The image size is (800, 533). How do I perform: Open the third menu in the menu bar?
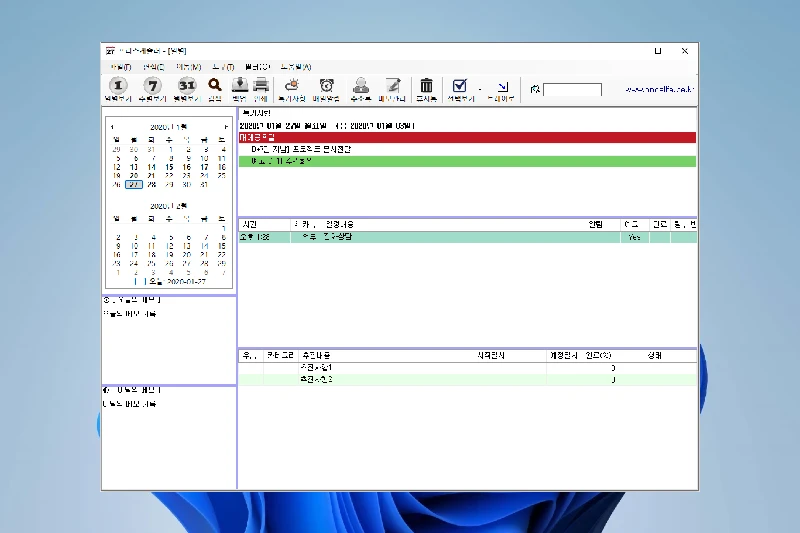[x=189, y=67]
